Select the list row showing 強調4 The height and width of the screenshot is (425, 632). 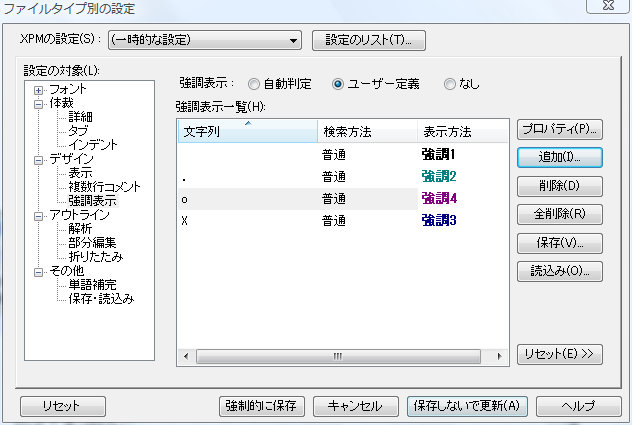tap(343, 199)
